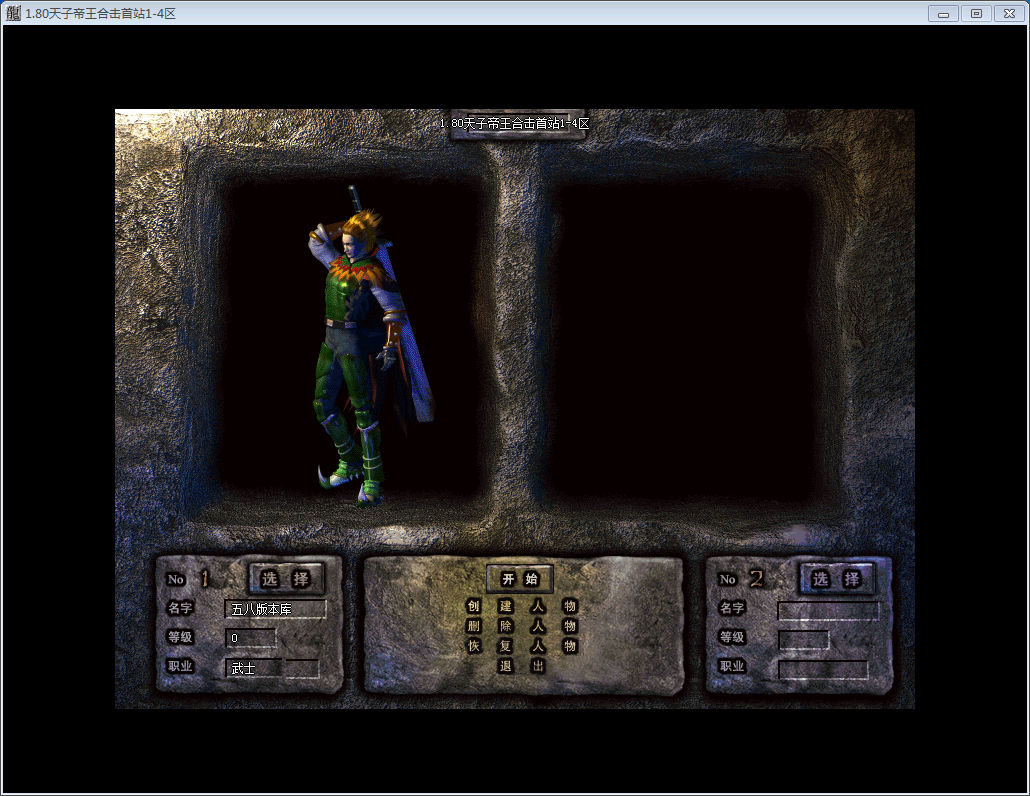Click the empty slot 2 name field

(828, 610)
